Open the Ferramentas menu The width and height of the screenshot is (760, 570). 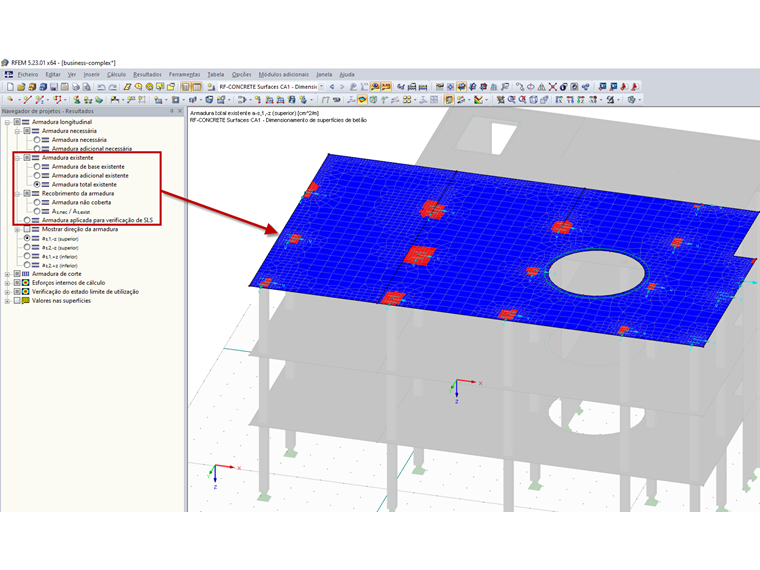pyautogui.click(x=184, y=74)
